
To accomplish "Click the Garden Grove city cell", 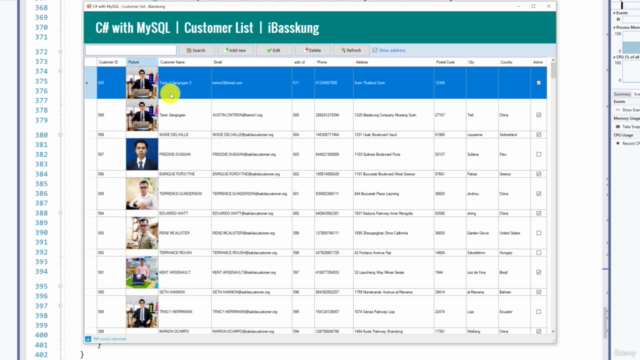I will click(x=482, y=233).
